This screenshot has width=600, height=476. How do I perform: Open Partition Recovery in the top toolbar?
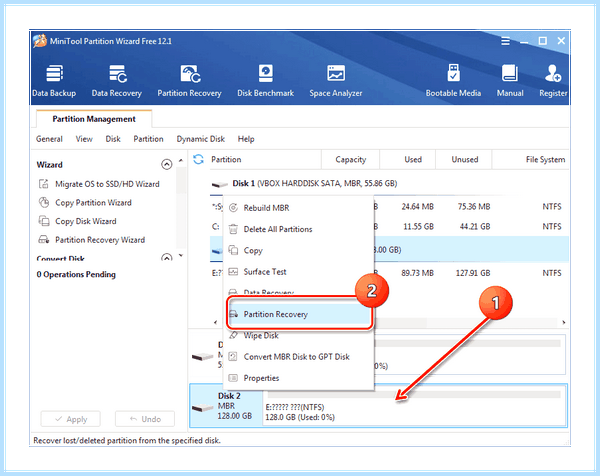(189, 80)
